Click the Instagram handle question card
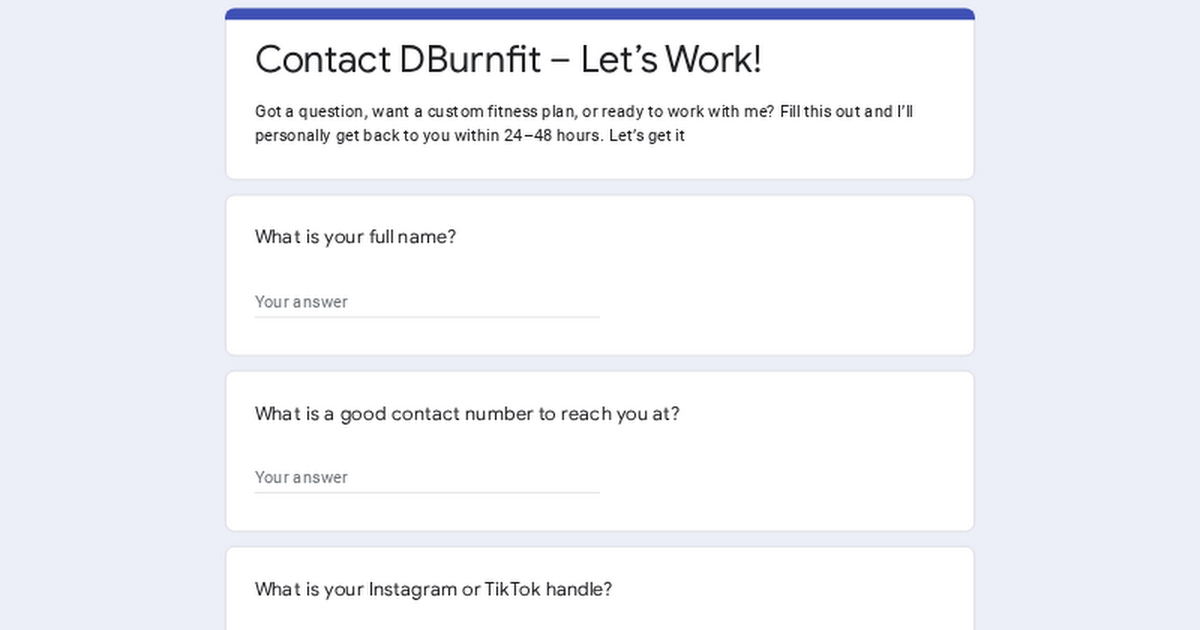The image size is (1200, 630). click(x=600, y=590)
